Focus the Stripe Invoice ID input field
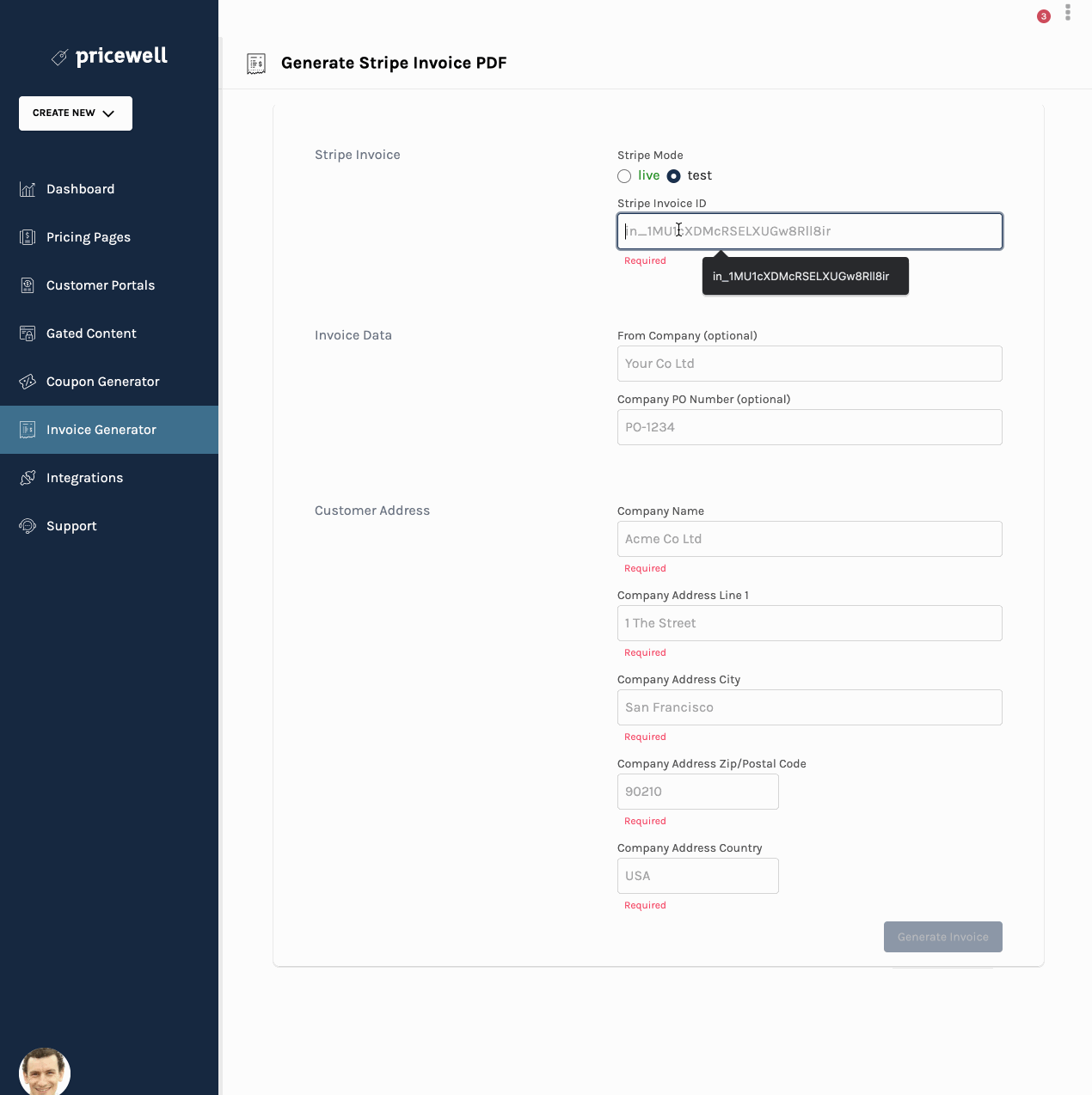Viewport: 1092px width, 1095px height. [x=809, y=230]
